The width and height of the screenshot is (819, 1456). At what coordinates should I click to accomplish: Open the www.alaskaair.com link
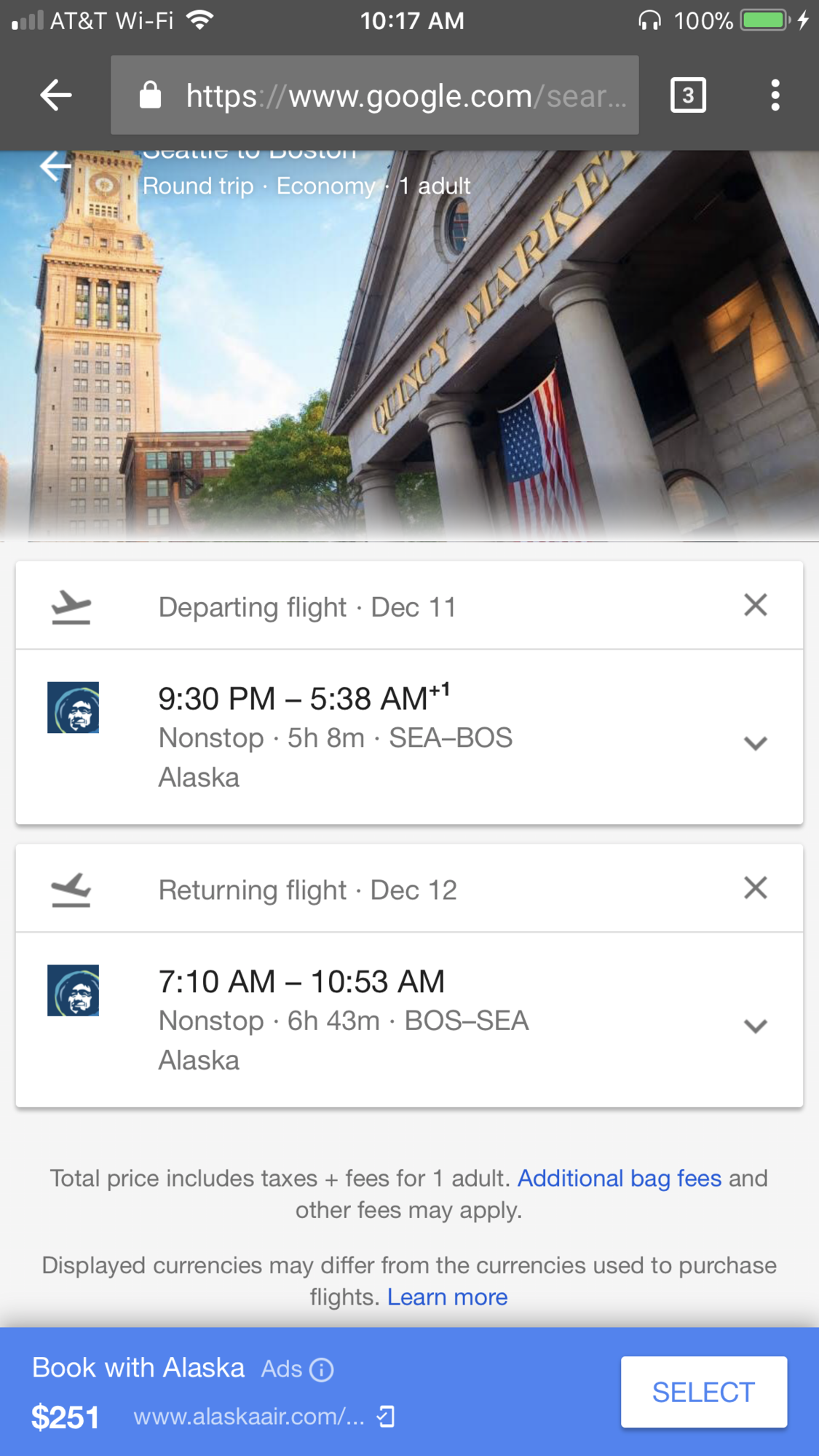point(249,1417)
